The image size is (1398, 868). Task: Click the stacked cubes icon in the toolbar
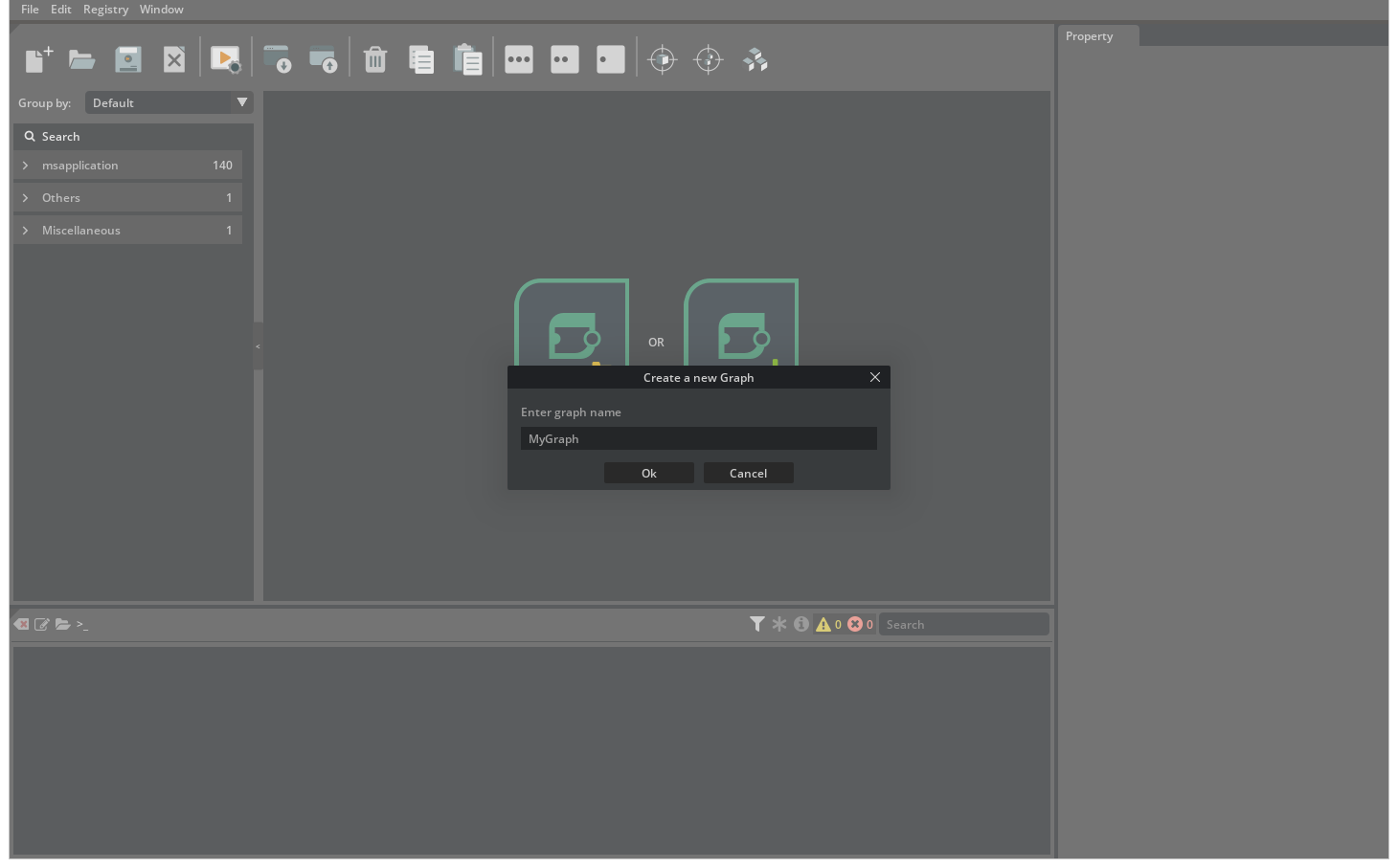[755, 59]
